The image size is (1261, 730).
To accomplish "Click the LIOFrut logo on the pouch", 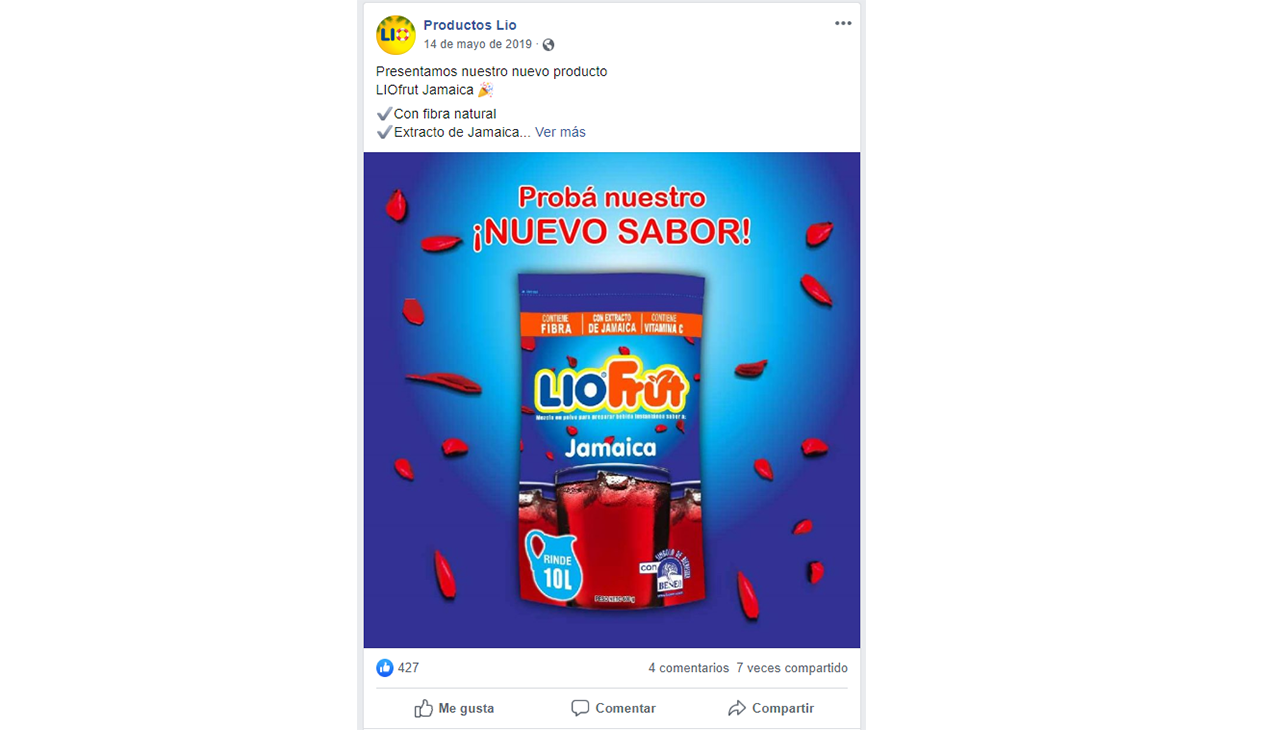I will (611, 385).
